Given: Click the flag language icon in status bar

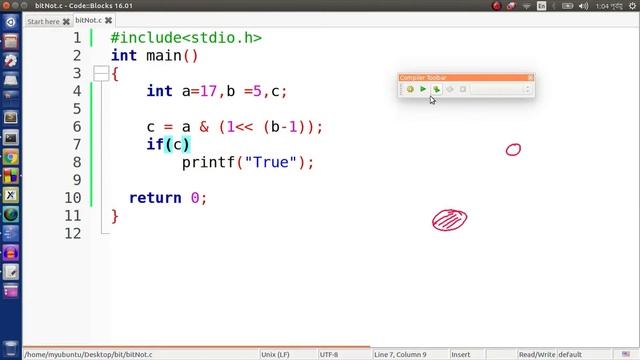Looking at the screenshot, I should [x=626, y=354].
